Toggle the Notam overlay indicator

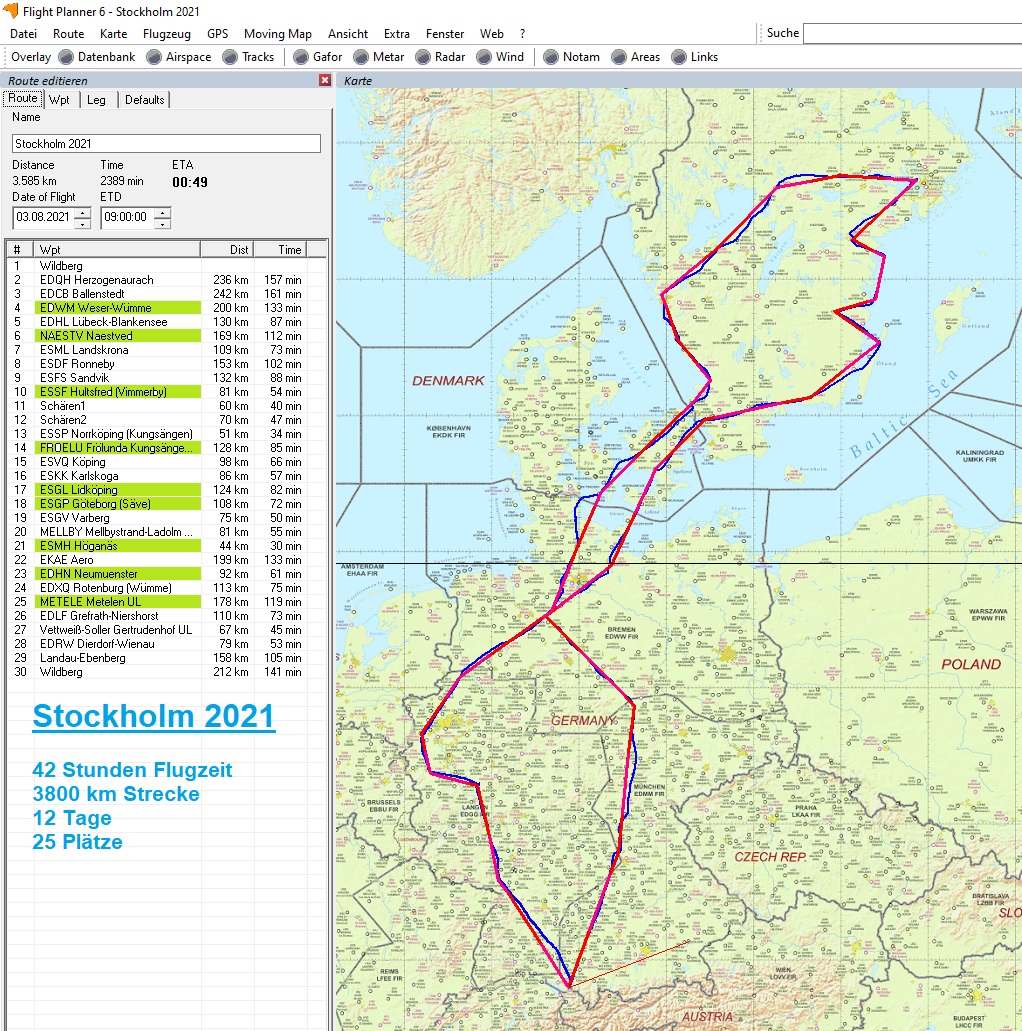click(552, 57)
